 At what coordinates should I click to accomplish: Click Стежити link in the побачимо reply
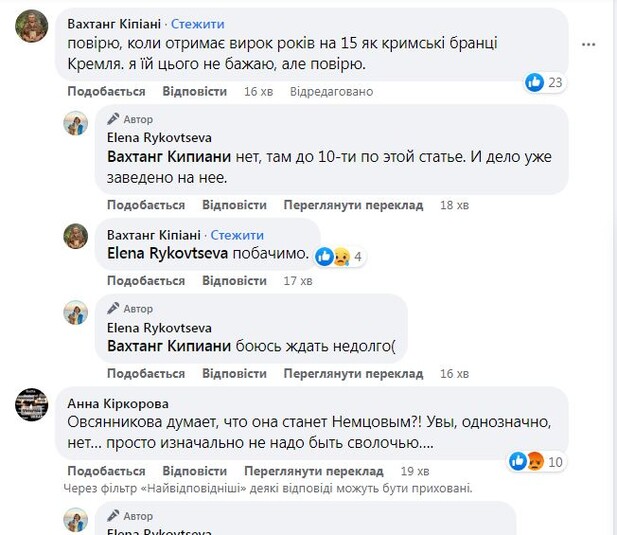click(x=238, y=234)
